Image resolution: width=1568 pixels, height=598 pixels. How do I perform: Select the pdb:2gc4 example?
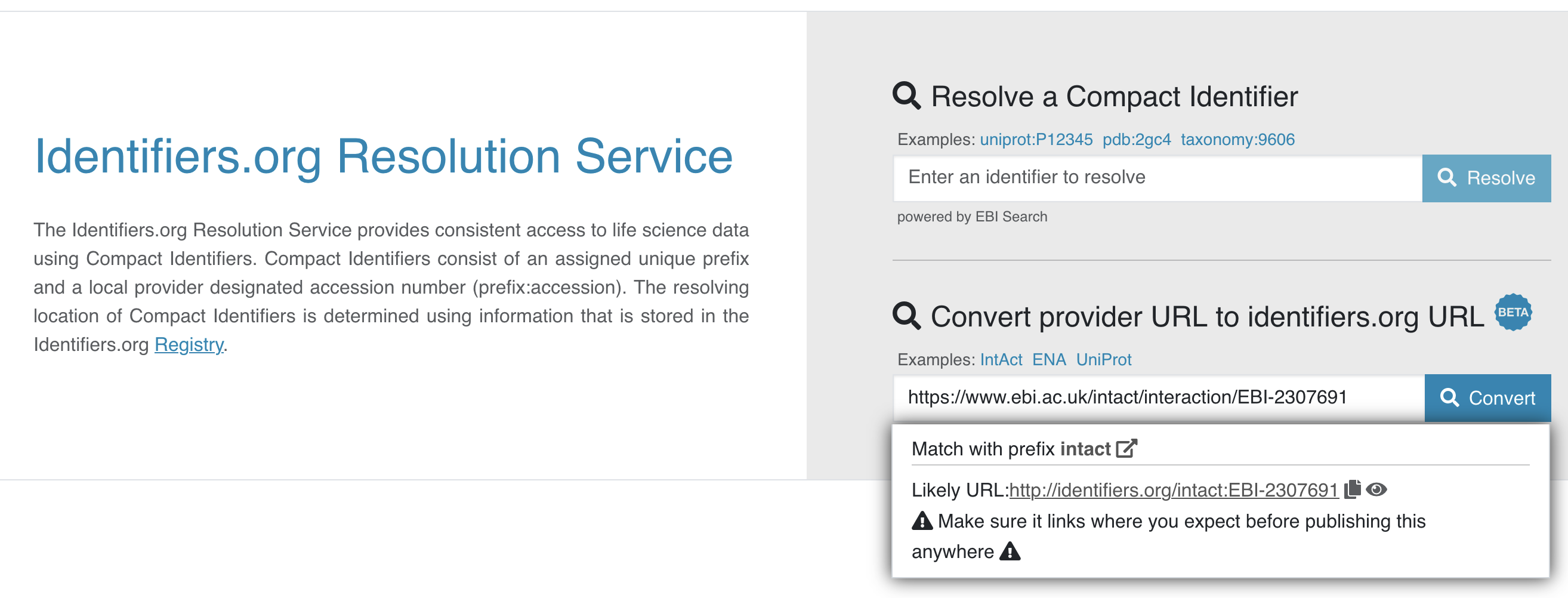pyautogui.click(x=1137, y=140)
